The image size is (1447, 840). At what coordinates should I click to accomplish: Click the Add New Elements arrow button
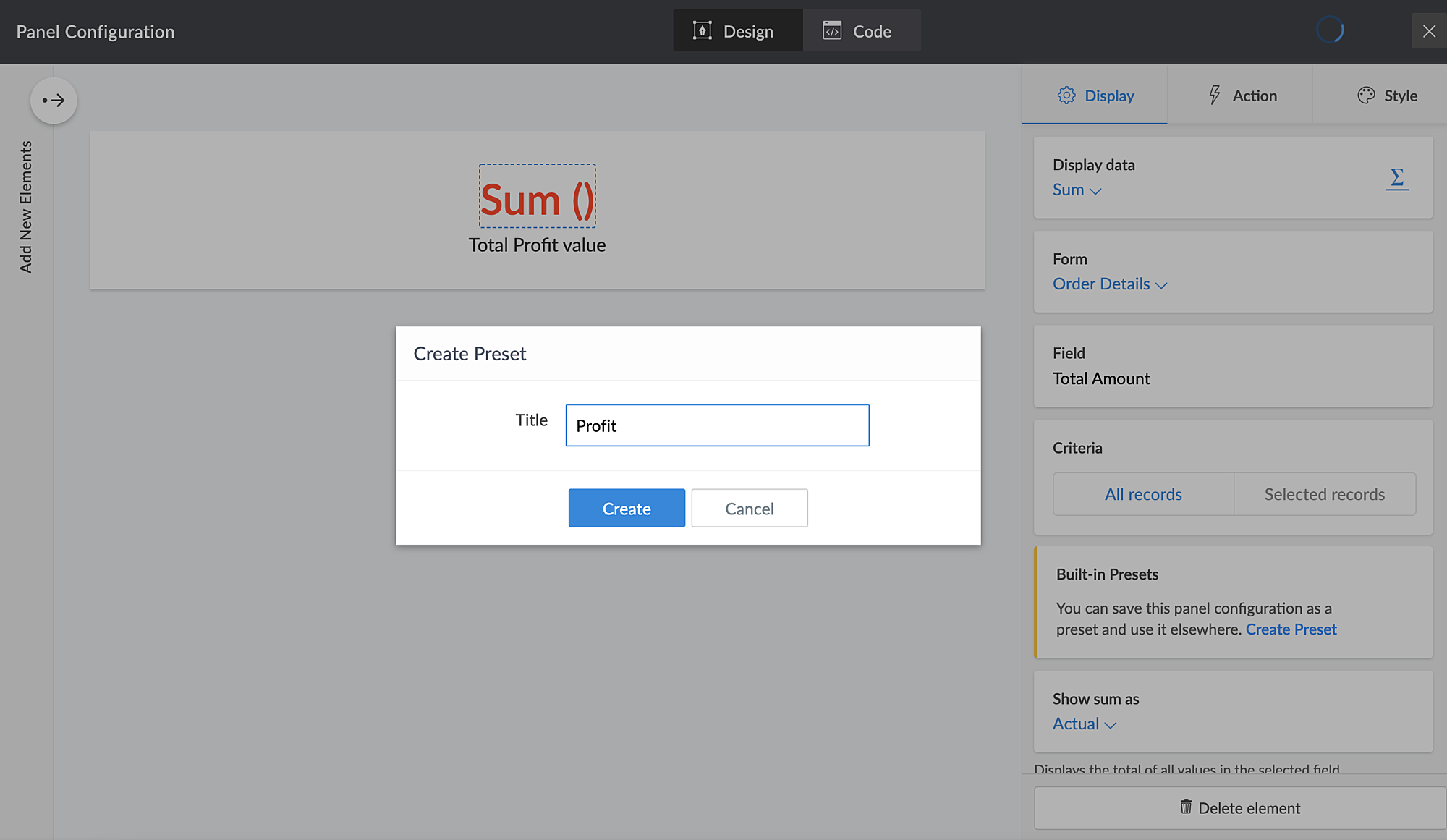54,101
